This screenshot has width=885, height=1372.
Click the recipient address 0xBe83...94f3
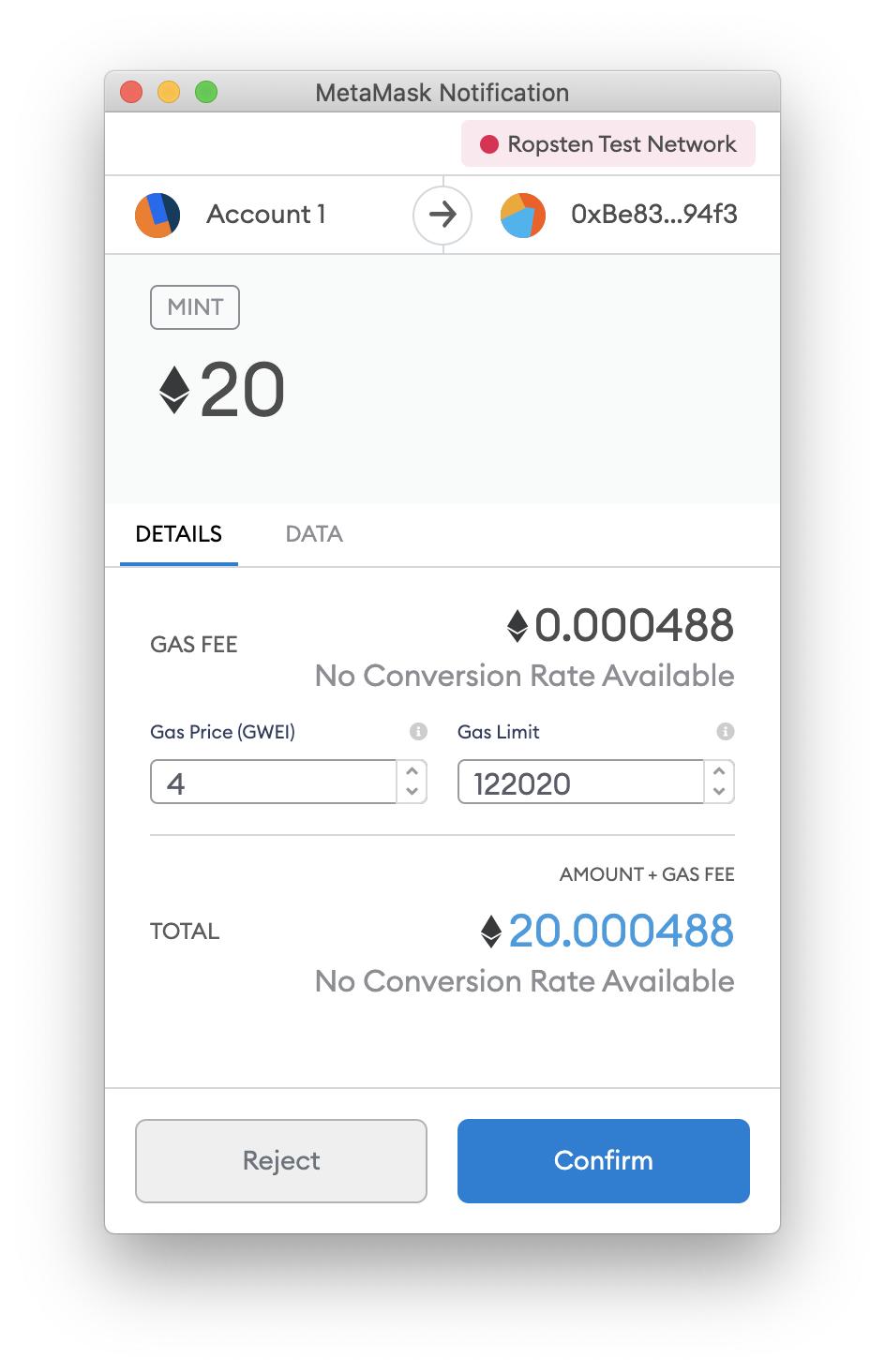tap(654, 215)
